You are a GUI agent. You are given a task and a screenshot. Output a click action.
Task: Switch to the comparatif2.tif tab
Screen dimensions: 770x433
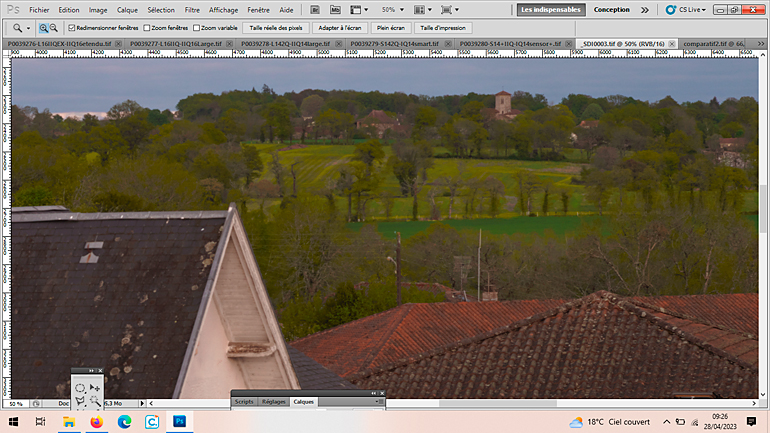(x=713, y=44)
